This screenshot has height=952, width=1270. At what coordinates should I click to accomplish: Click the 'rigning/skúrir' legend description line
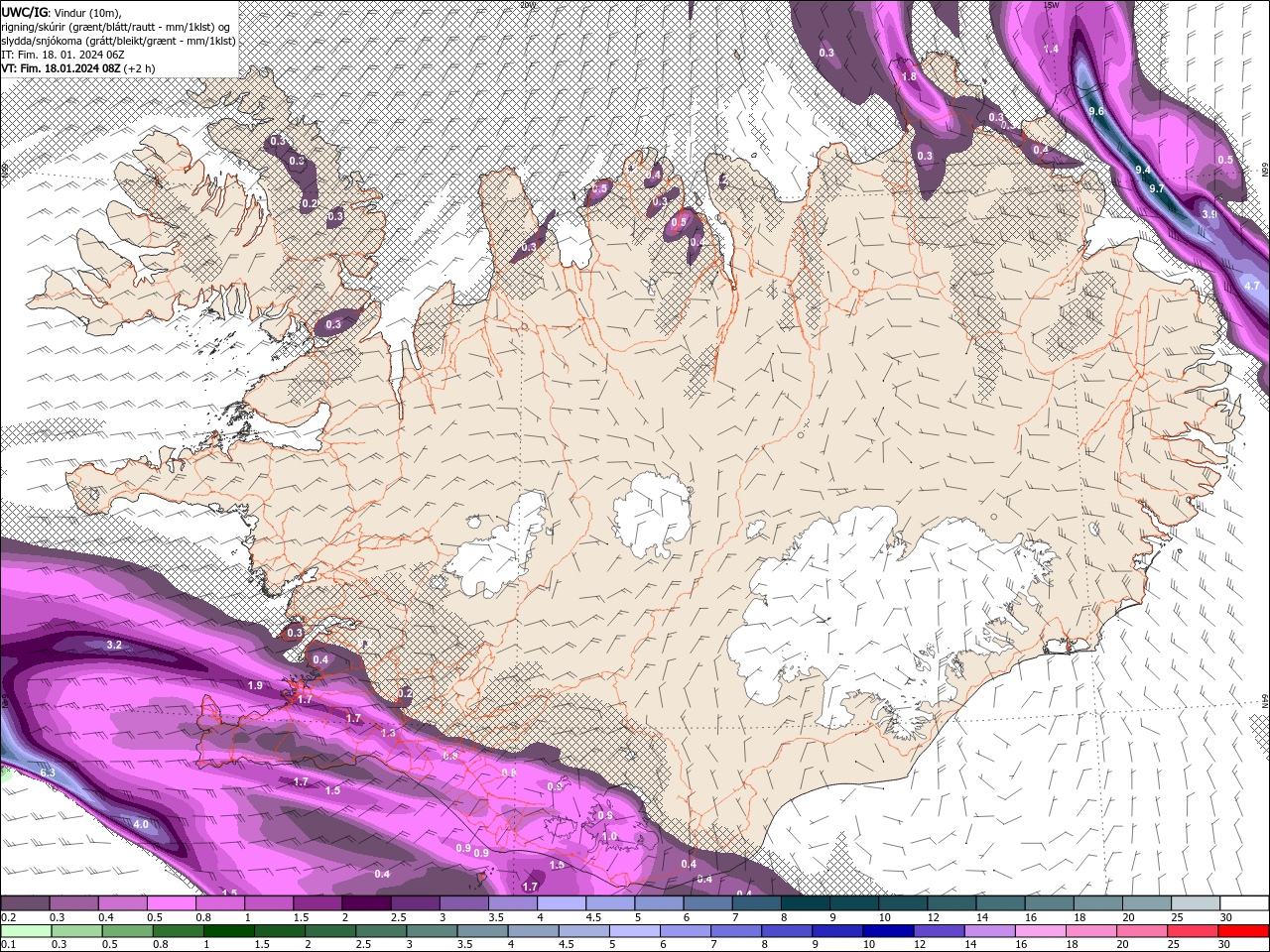tap(115, 27)
